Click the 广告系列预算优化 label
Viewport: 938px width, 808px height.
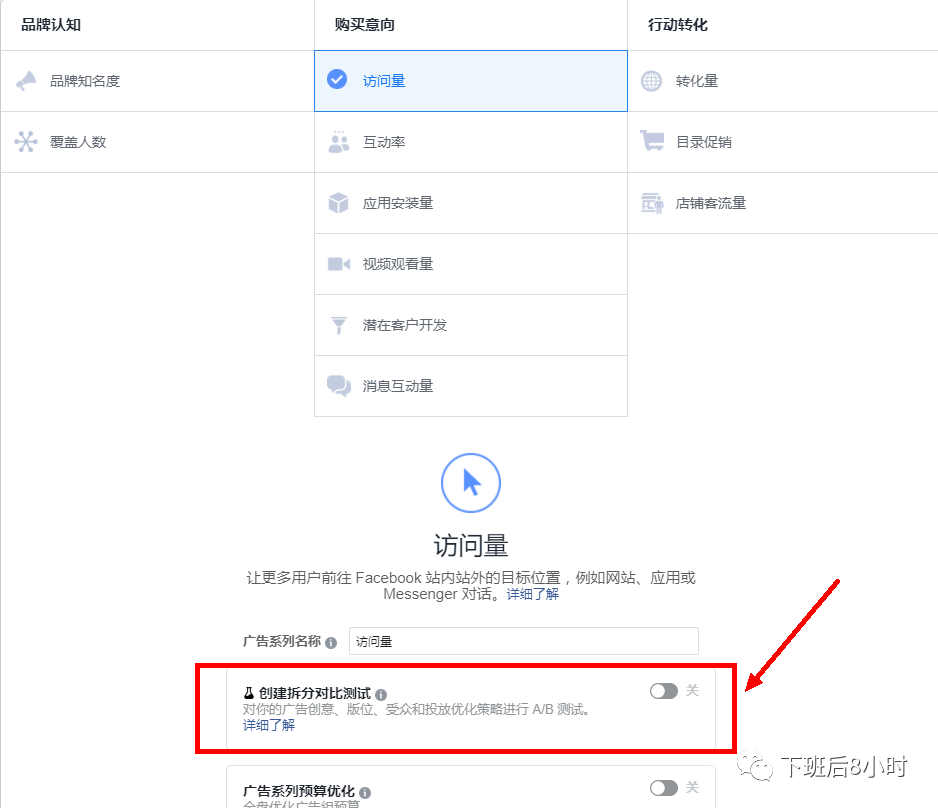click(x=299, y=791)
